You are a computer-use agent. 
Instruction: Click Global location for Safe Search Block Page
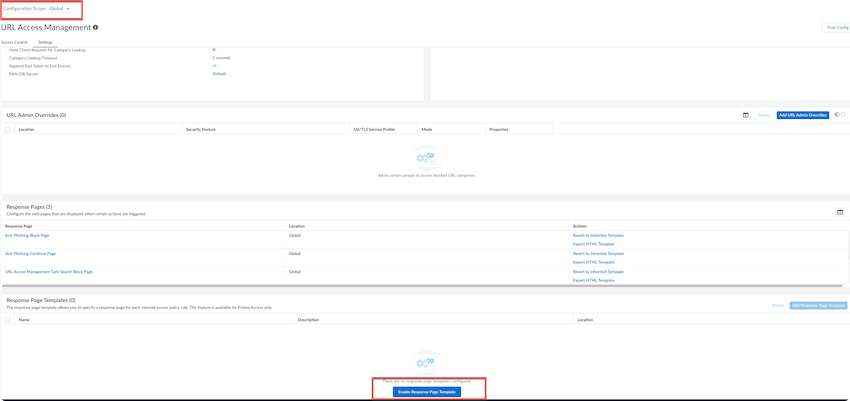[x=294, y=271]
